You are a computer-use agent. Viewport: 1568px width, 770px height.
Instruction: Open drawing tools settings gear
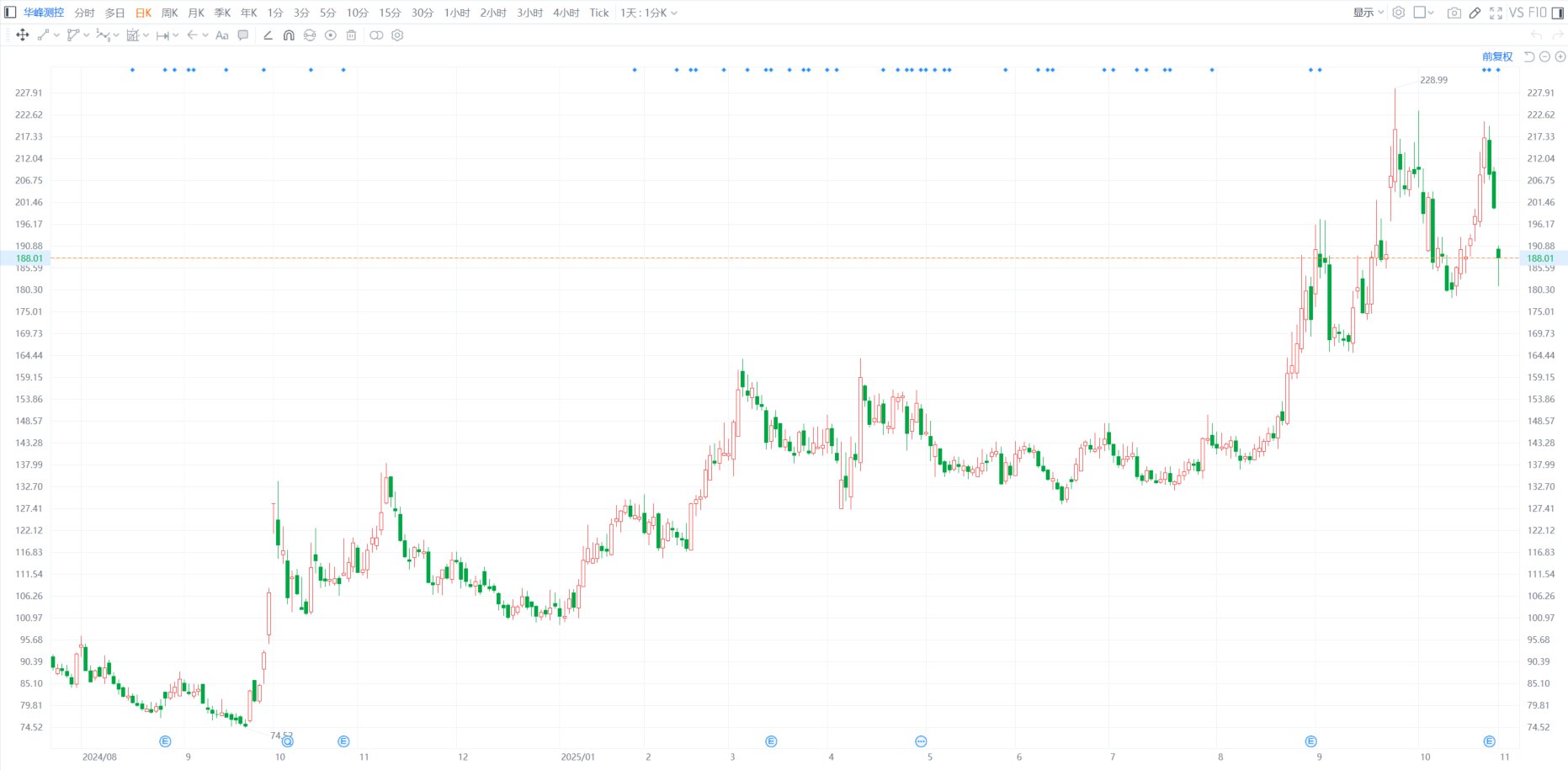point(397,35)
